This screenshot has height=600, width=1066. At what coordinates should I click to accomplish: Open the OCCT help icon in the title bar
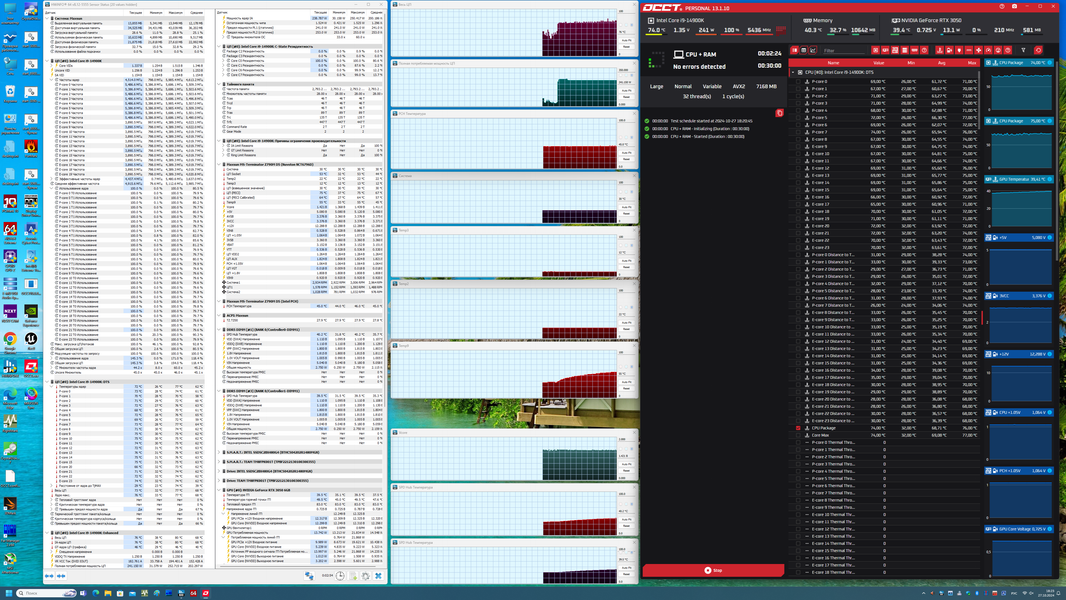point(1002,6)
